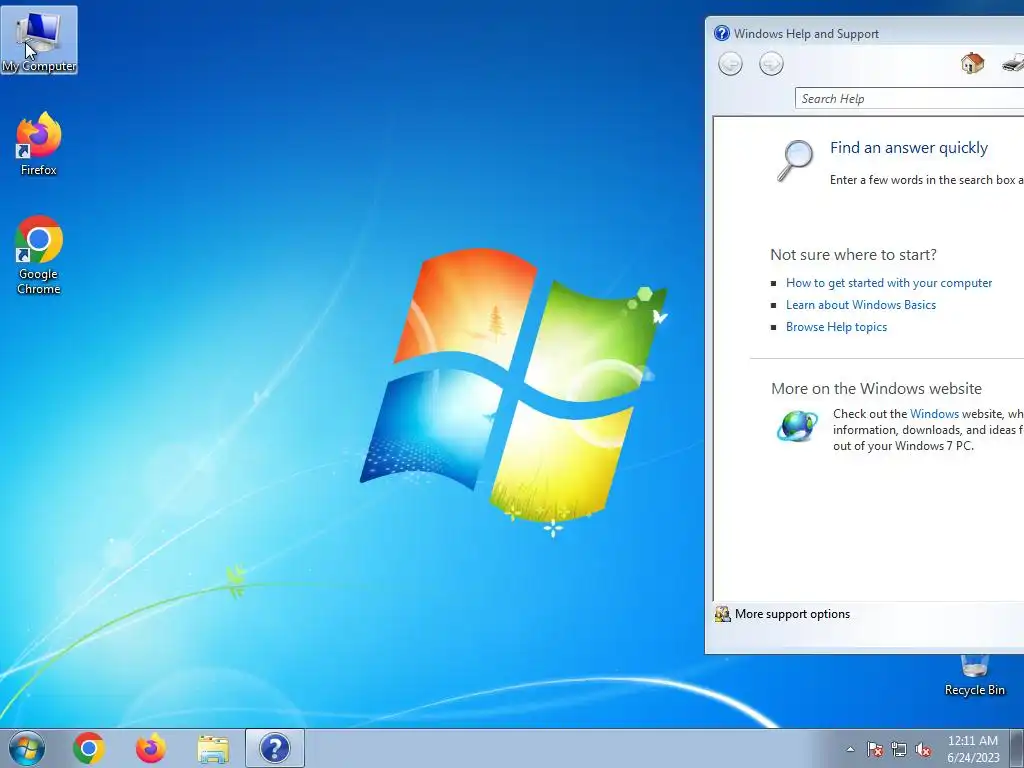Click the 6/24/2023 date in taskbar

click(973, 758)
